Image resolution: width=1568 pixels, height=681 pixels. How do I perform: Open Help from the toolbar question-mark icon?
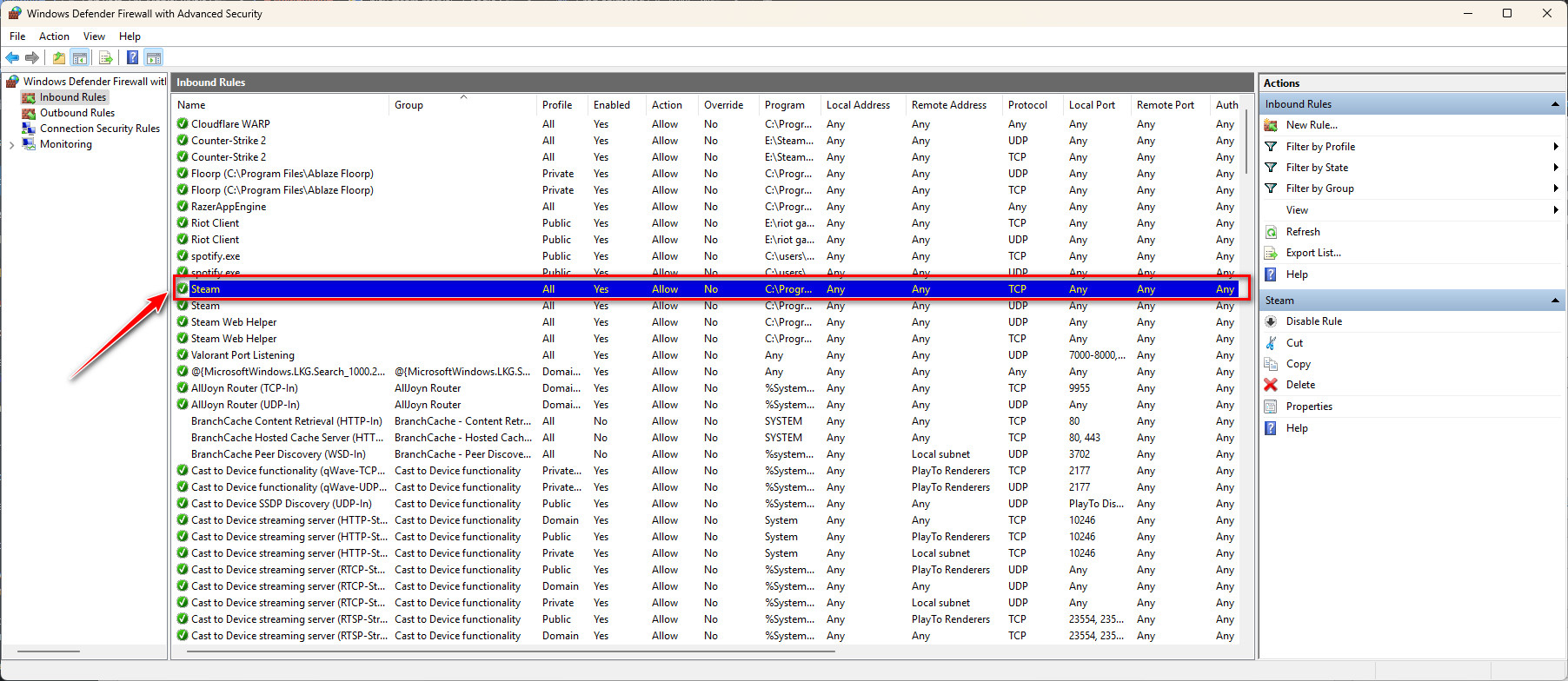click(132, 58)
